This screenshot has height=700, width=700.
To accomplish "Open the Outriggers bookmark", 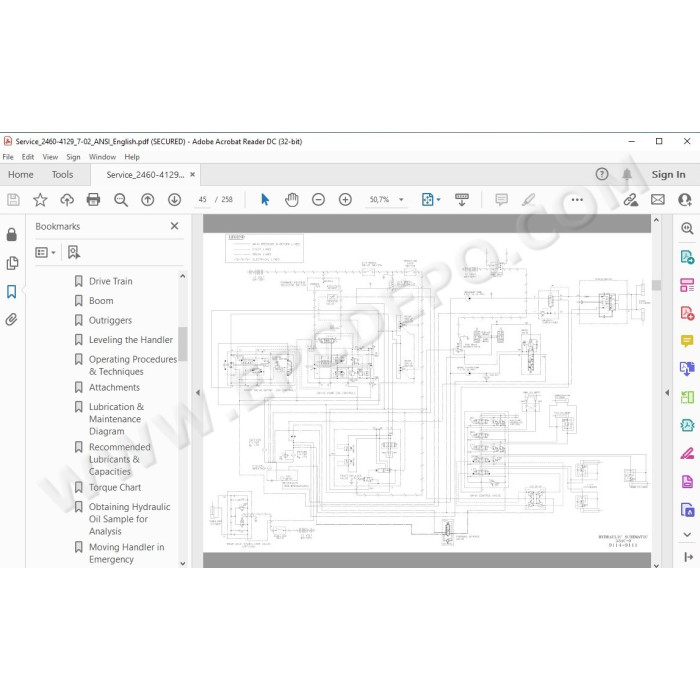I will [x=110, y=321].
